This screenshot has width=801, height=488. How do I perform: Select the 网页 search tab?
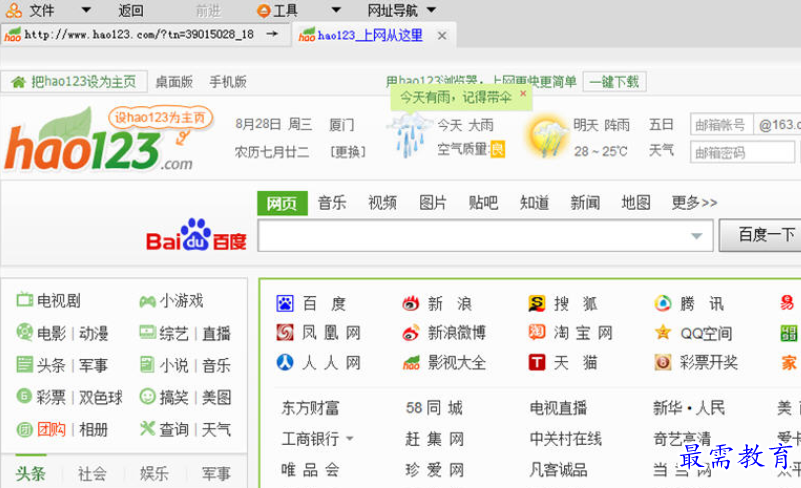[282, 203]
